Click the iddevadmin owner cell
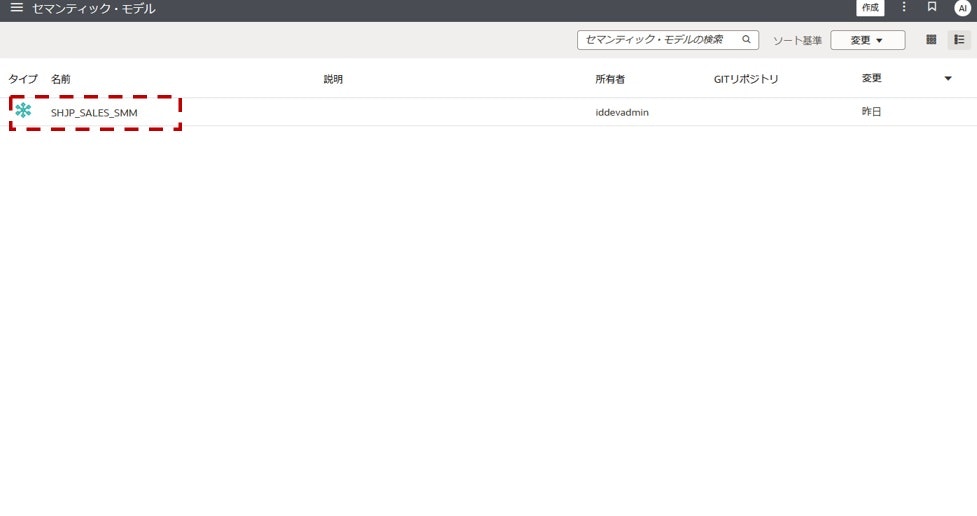Viewport: 977px width, 516px height. 622,112
